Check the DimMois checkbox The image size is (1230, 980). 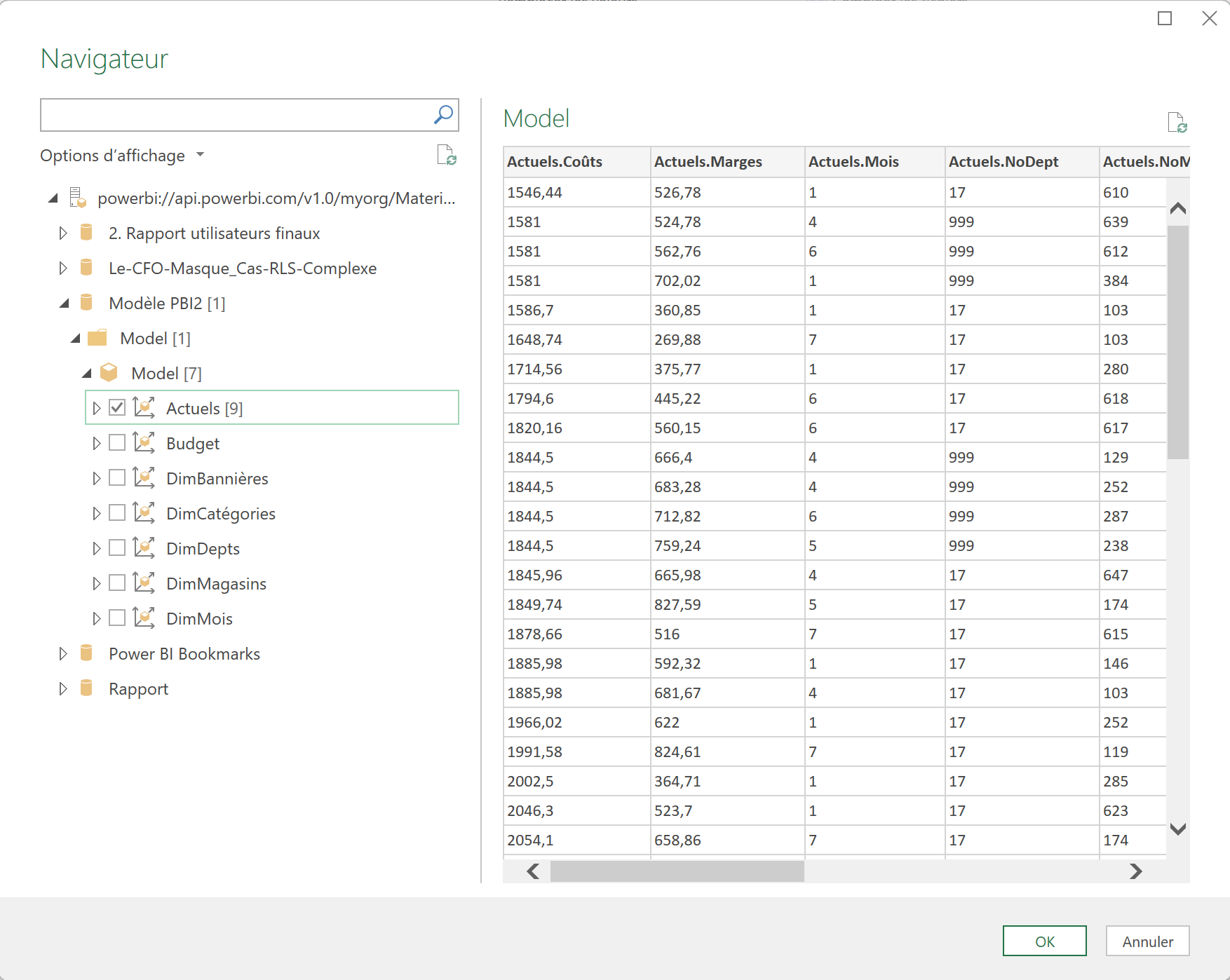tap(117, 618)
